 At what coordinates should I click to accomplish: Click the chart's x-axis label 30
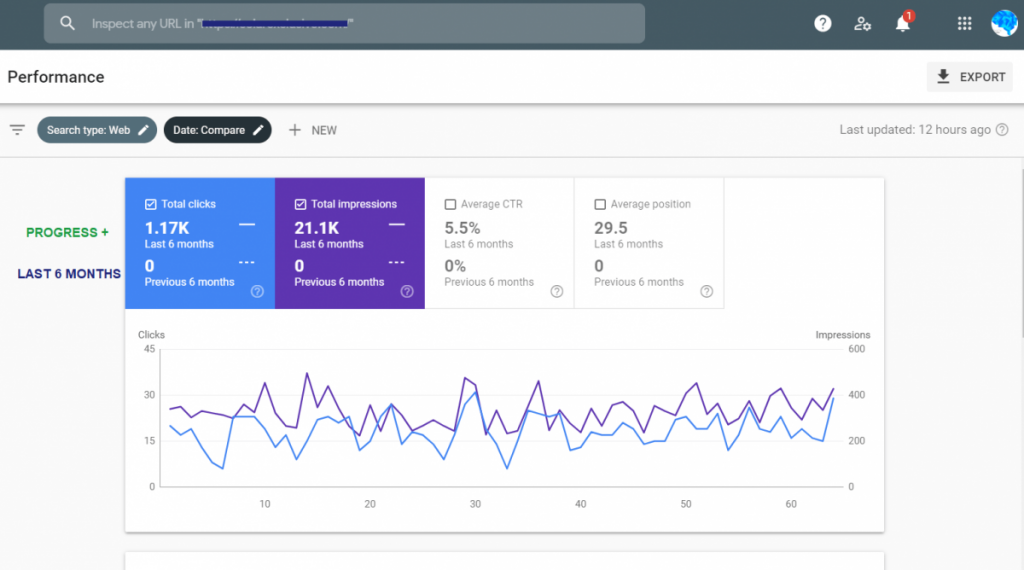pyautogui.click(x=475, y=504)
